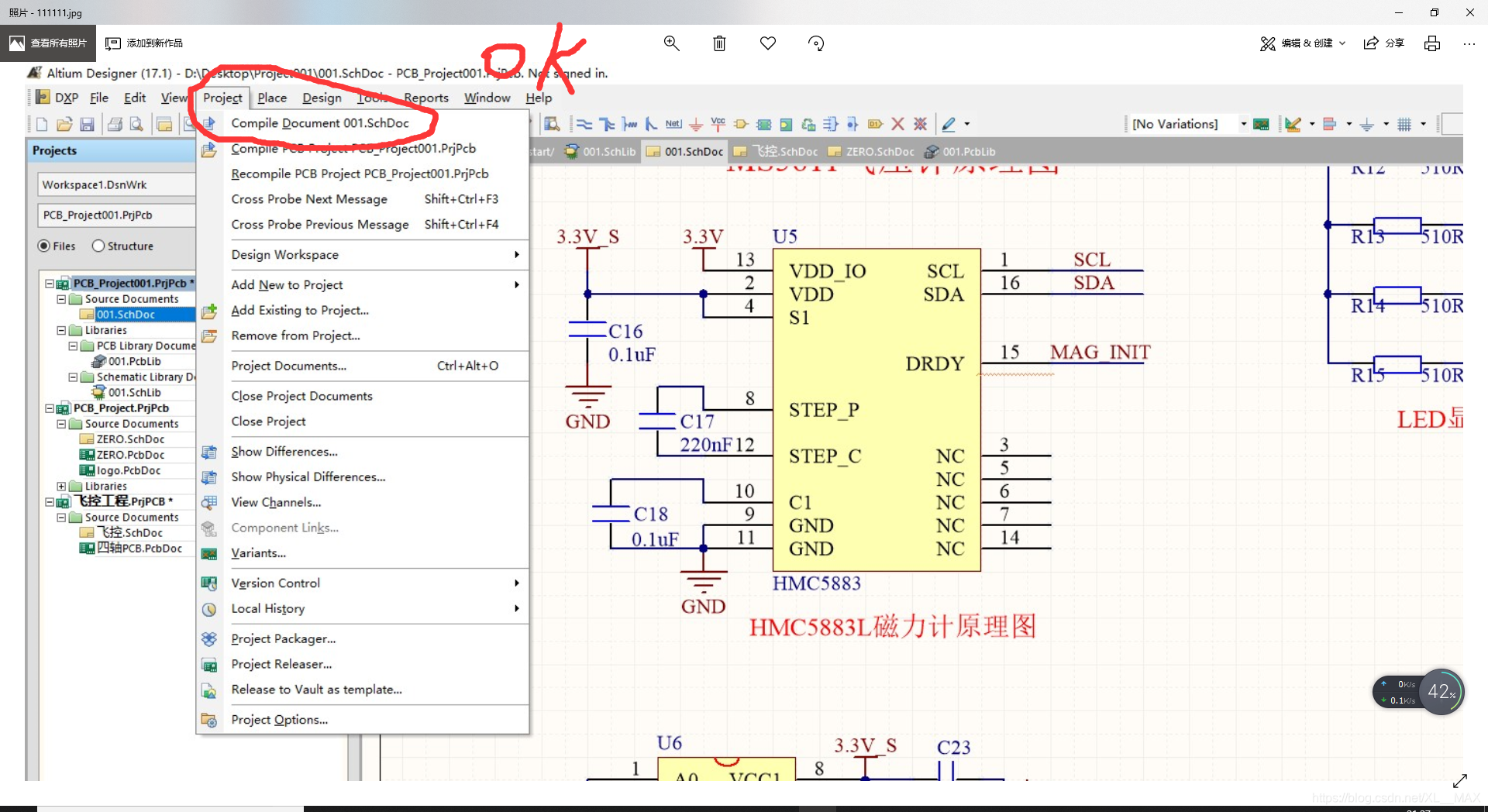Click the pencil drawing tool icon
This screenshot has width=1488, height=812.
949,124
